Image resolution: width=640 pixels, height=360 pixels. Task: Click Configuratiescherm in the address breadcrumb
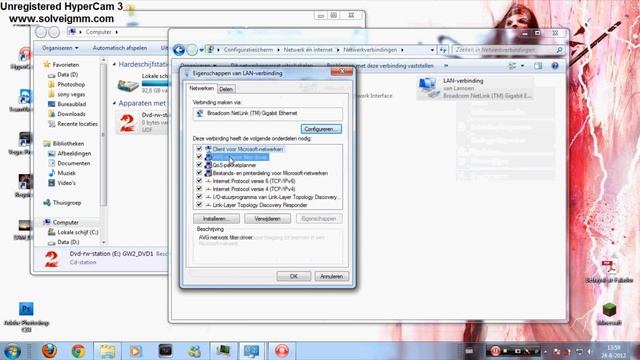click(x=248, y=50)
